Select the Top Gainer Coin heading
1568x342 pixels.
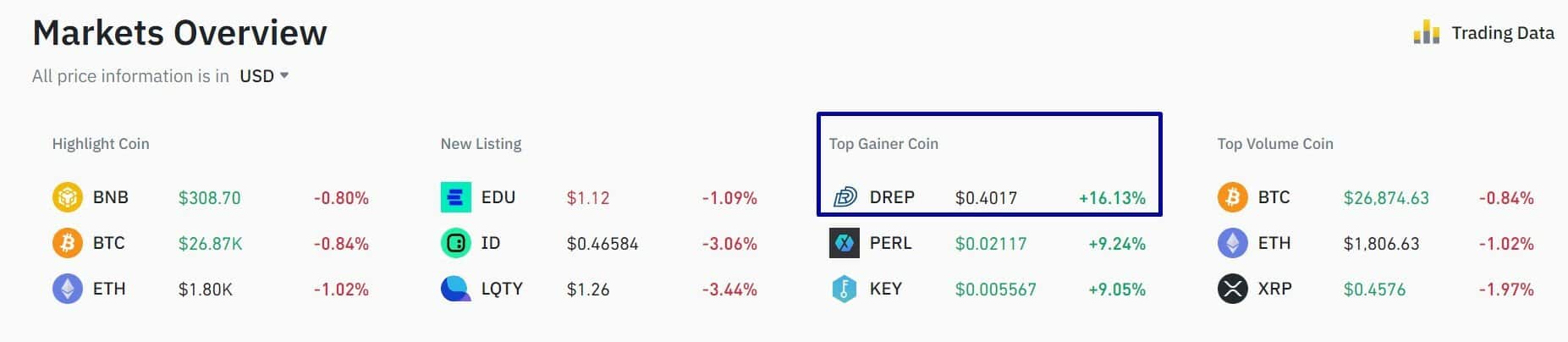pos(883,144)
